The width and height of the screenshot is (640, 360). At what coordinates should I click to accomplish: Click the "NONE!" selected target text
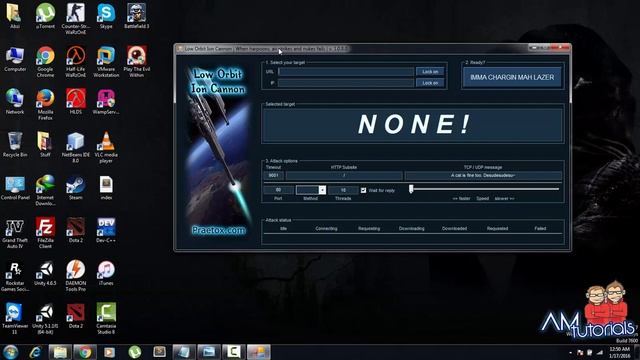(414, 124)
